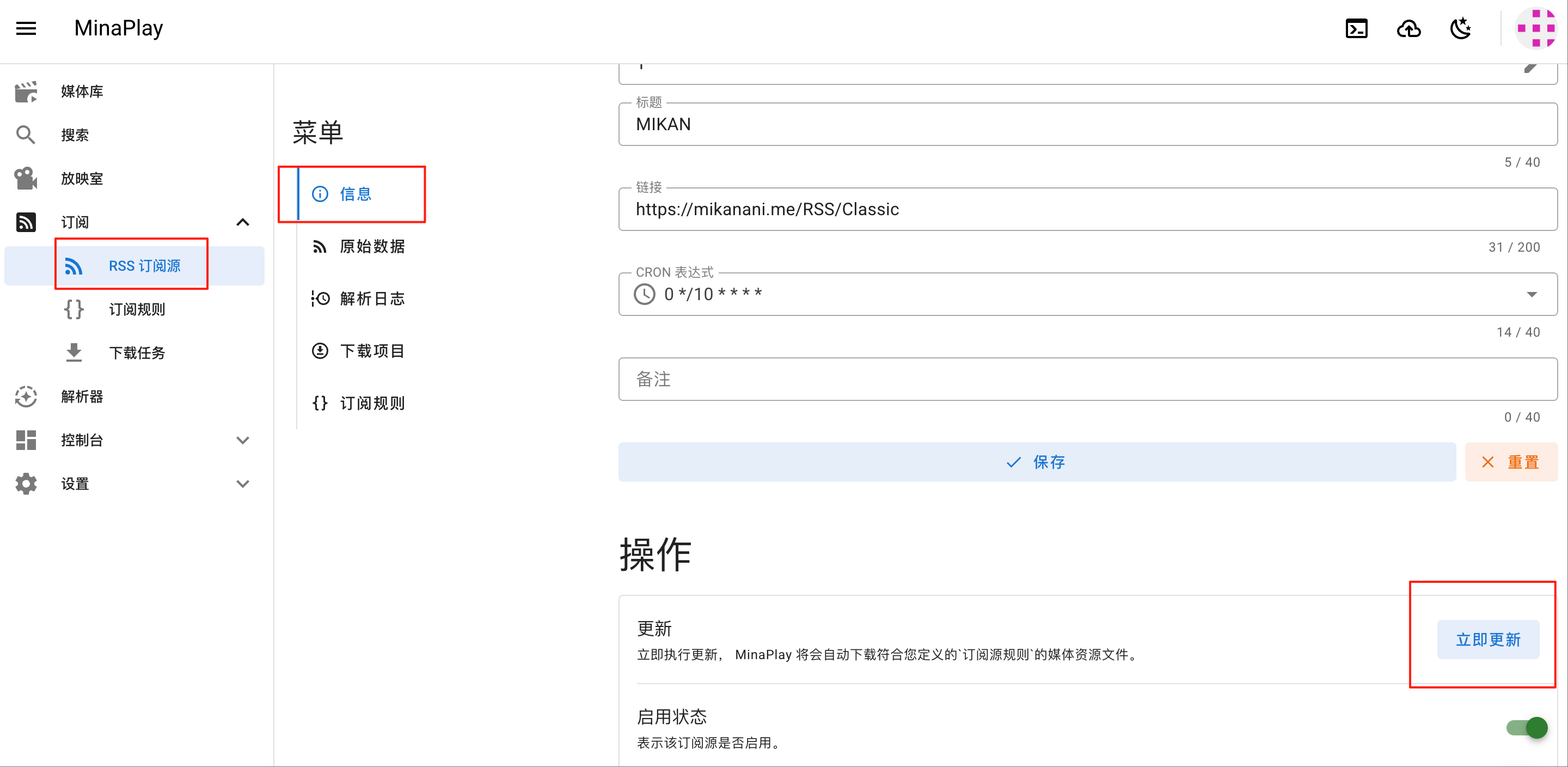This screenshot has width=1568, height=767.
Task: Click the info circle icon
Action: tap(320, 194)
